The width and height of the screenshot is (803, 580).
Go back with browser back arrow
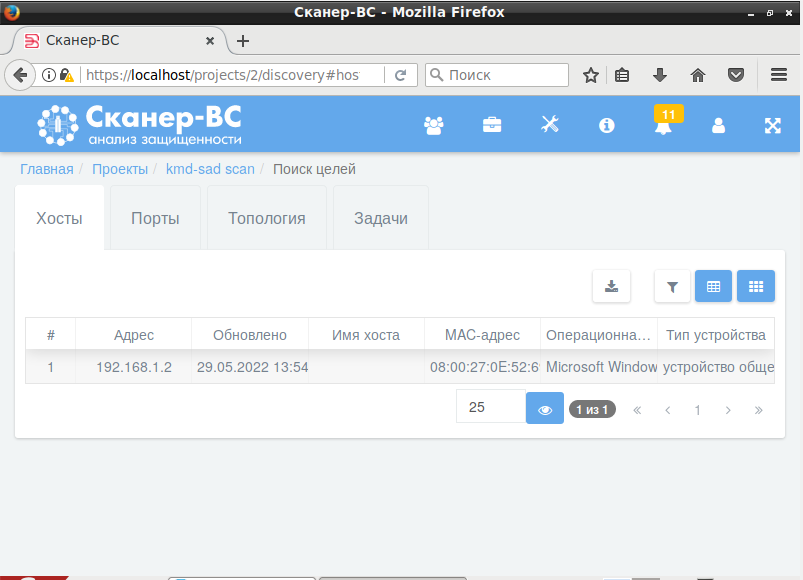click(x=20, y=75)
